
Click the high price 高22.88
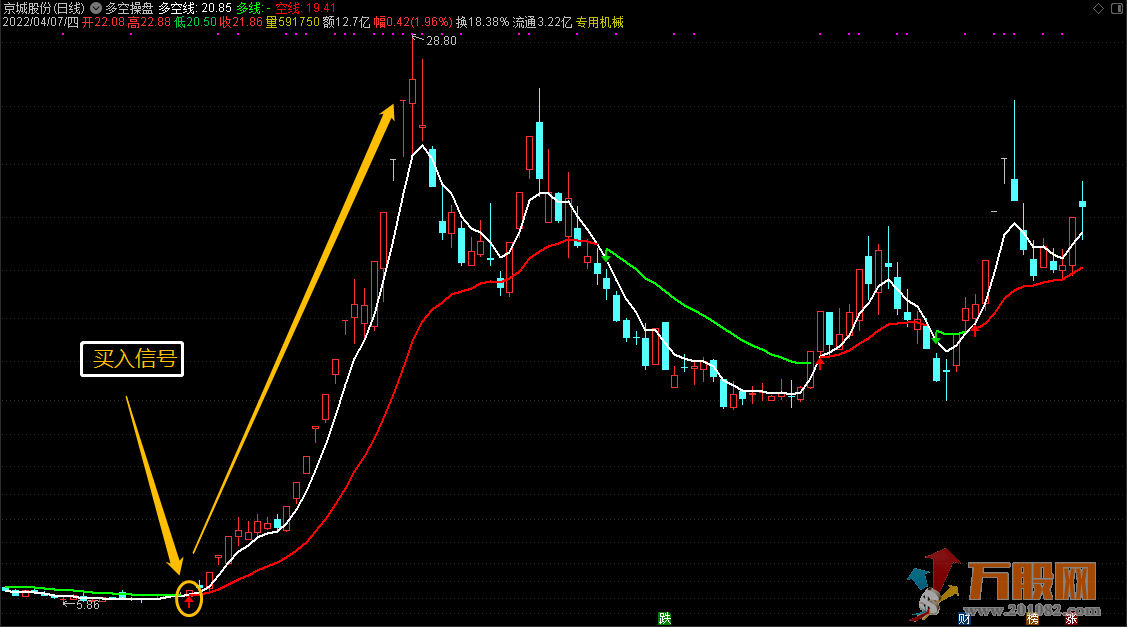point(150,22)
